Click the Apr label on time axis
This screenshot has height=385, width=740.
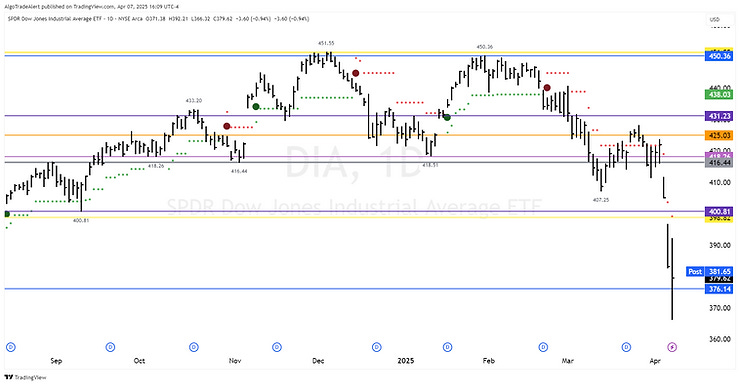tap(655, 361)
